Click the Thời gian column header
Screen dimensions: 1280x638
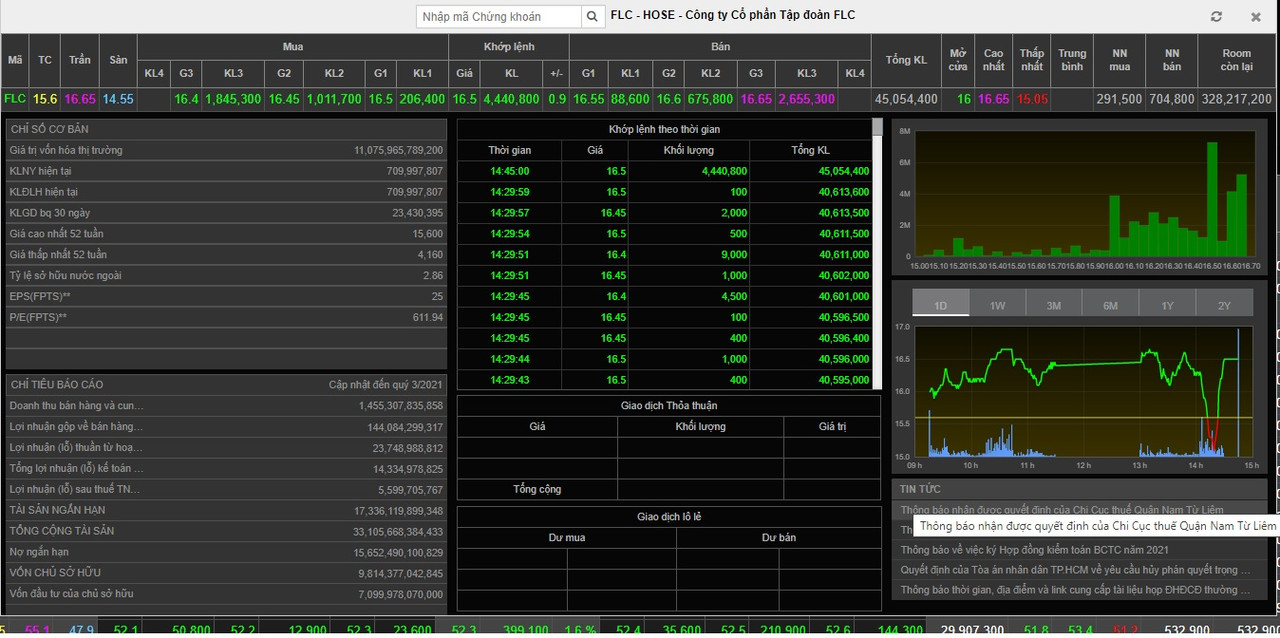(509, 150)
